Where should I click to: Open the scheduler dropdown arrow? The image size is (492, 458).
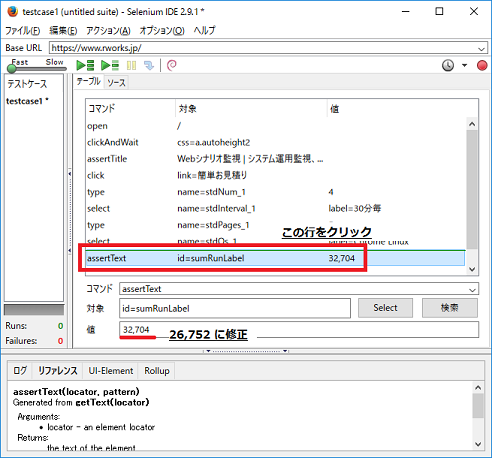point(464,65)
